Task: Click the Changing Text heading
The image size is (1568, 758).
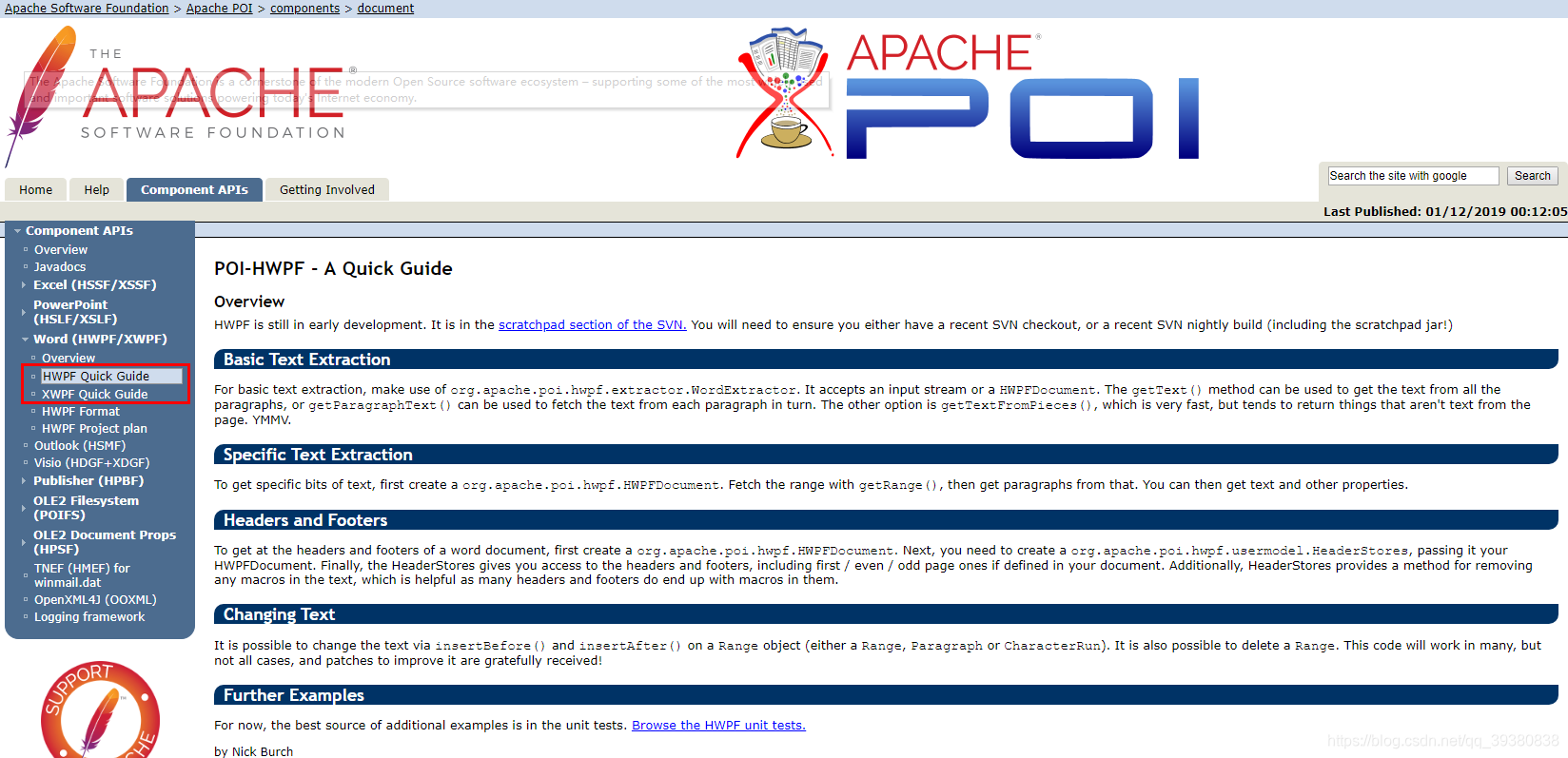Action: (280, 614)
